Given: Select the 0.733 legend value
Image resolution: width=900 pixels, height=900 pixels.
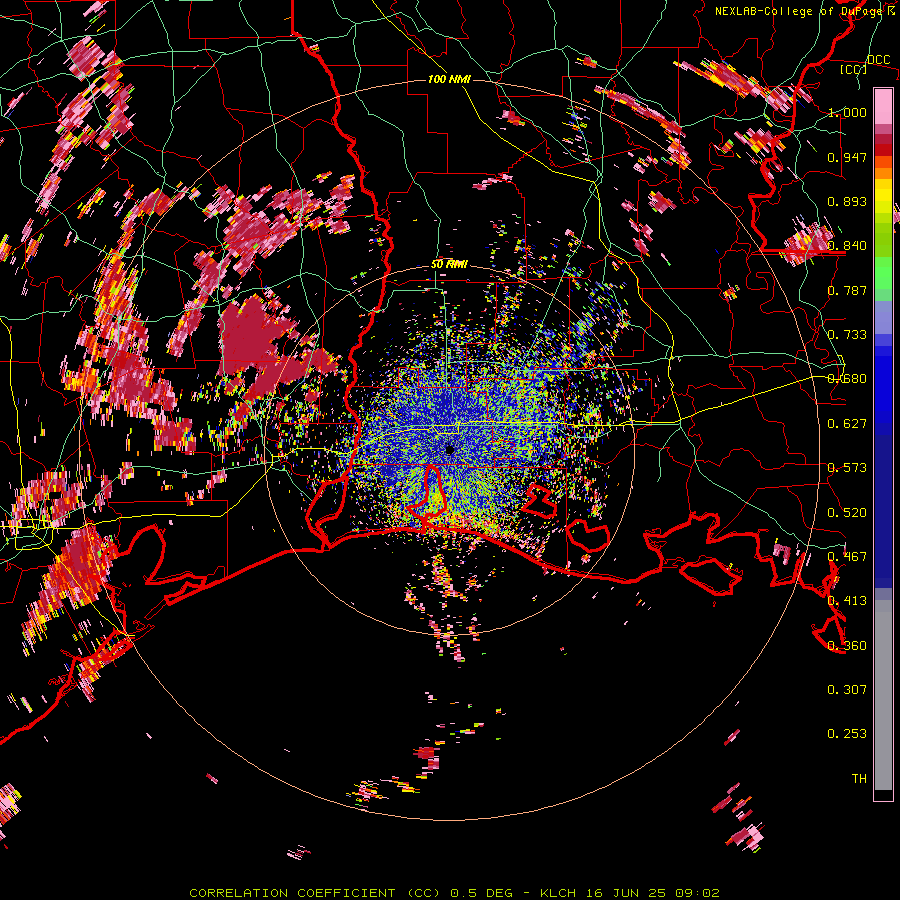Looking at the screenshot, I should pos(847,335).
